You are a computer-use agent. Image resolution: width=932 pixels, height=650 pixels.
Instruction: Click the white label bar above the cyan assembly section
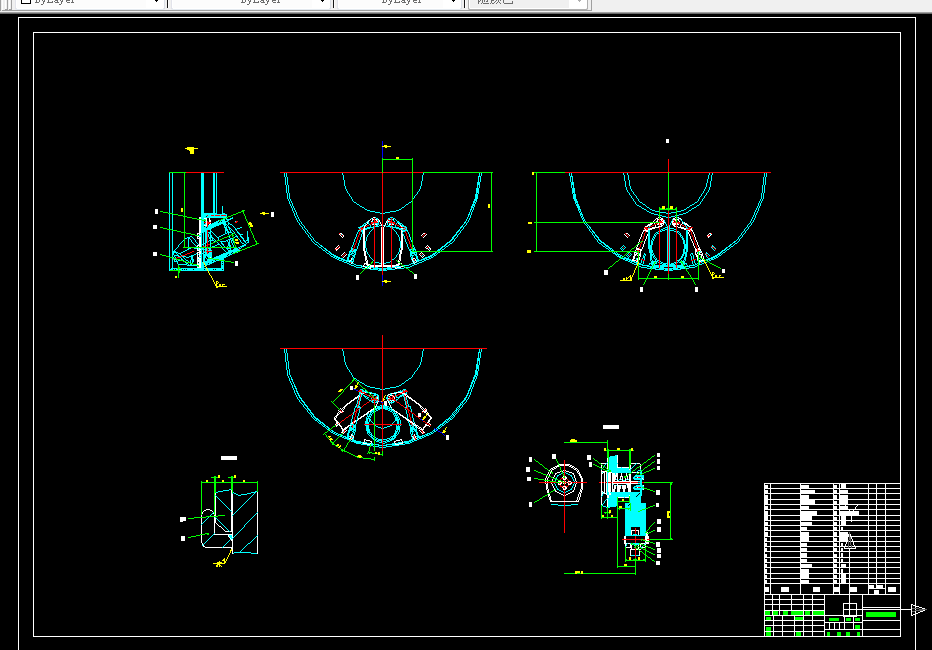coord(611,427)
